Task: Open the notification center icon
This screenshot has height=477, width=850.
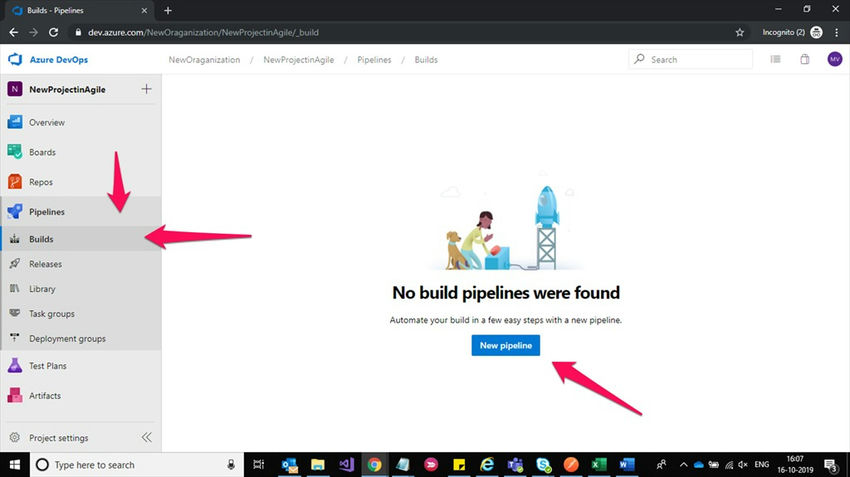Action: [830, 465]
